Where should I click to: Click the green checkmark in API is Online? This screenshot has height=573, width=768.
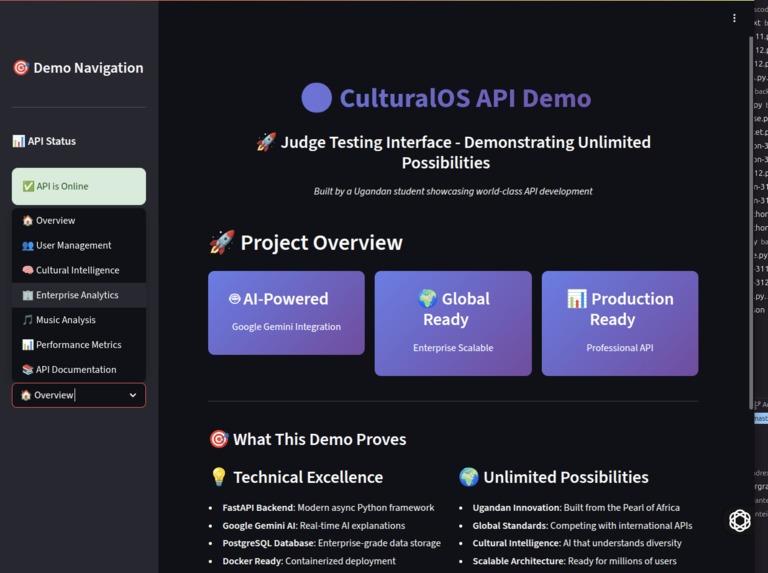[x=28, y=186]
